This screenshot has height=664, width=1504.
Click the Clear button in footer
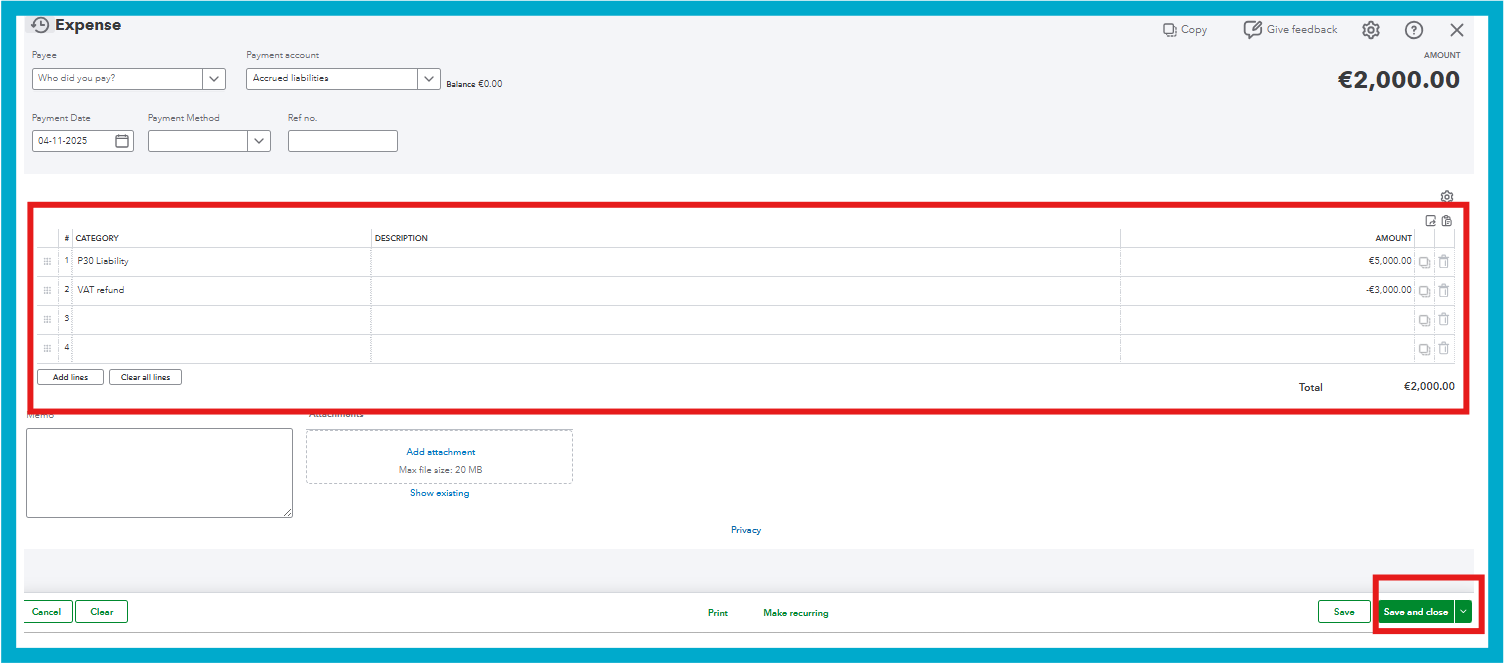click(x=102, y=612)
